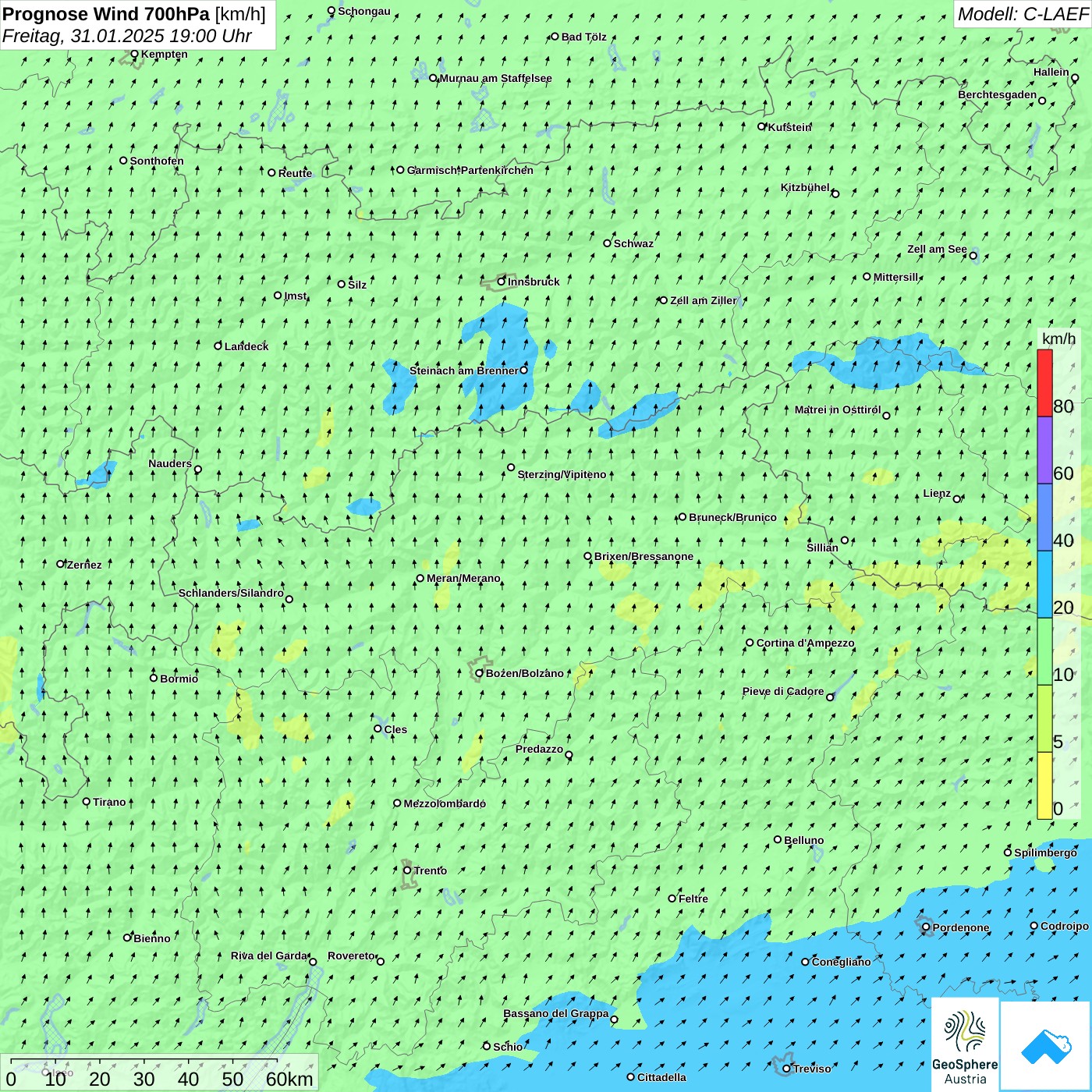Click the Landeck city marker
The image size is (1092, 1092).
[218, 346]
